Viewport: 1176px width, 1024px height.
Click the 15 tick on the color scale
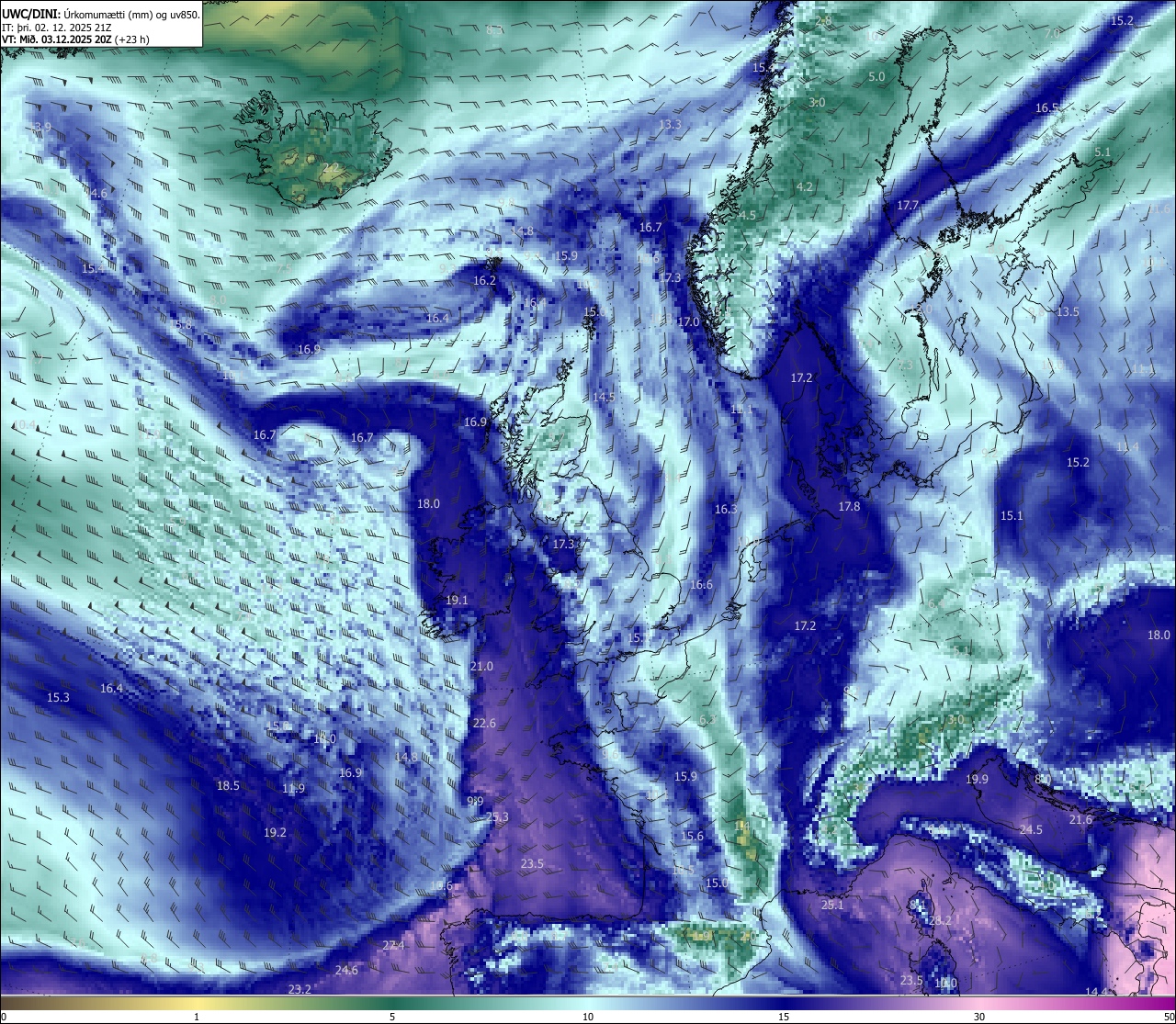point(784,1016)
